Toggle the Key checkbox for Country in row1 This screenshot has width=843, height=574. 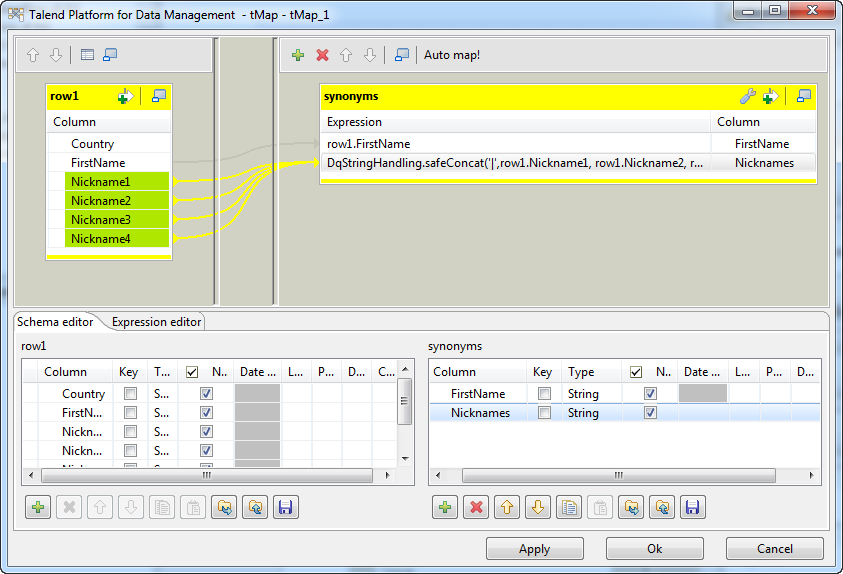130,394
